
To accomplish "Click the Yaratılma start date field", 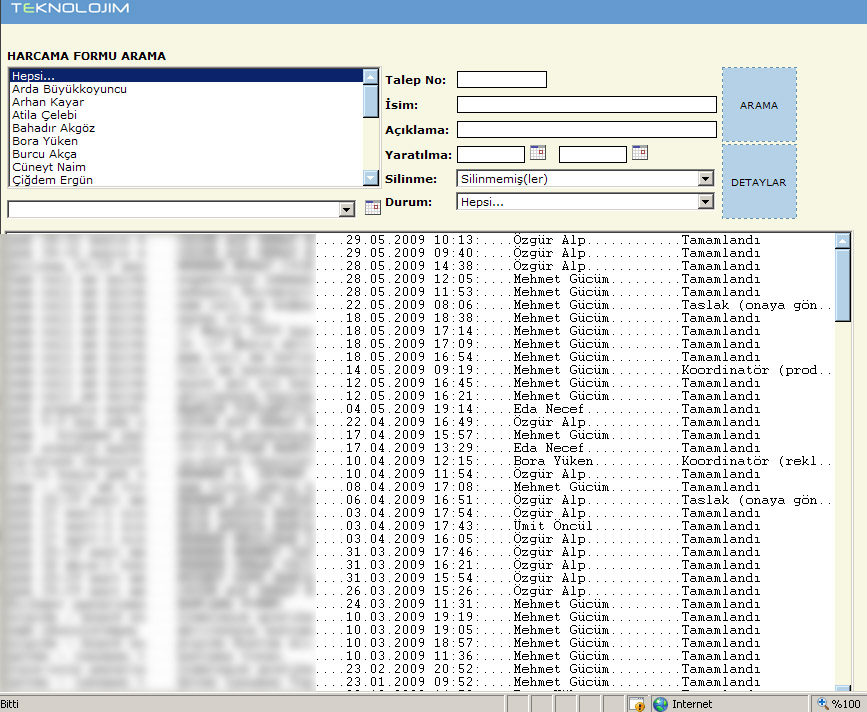I will (491, 154).
